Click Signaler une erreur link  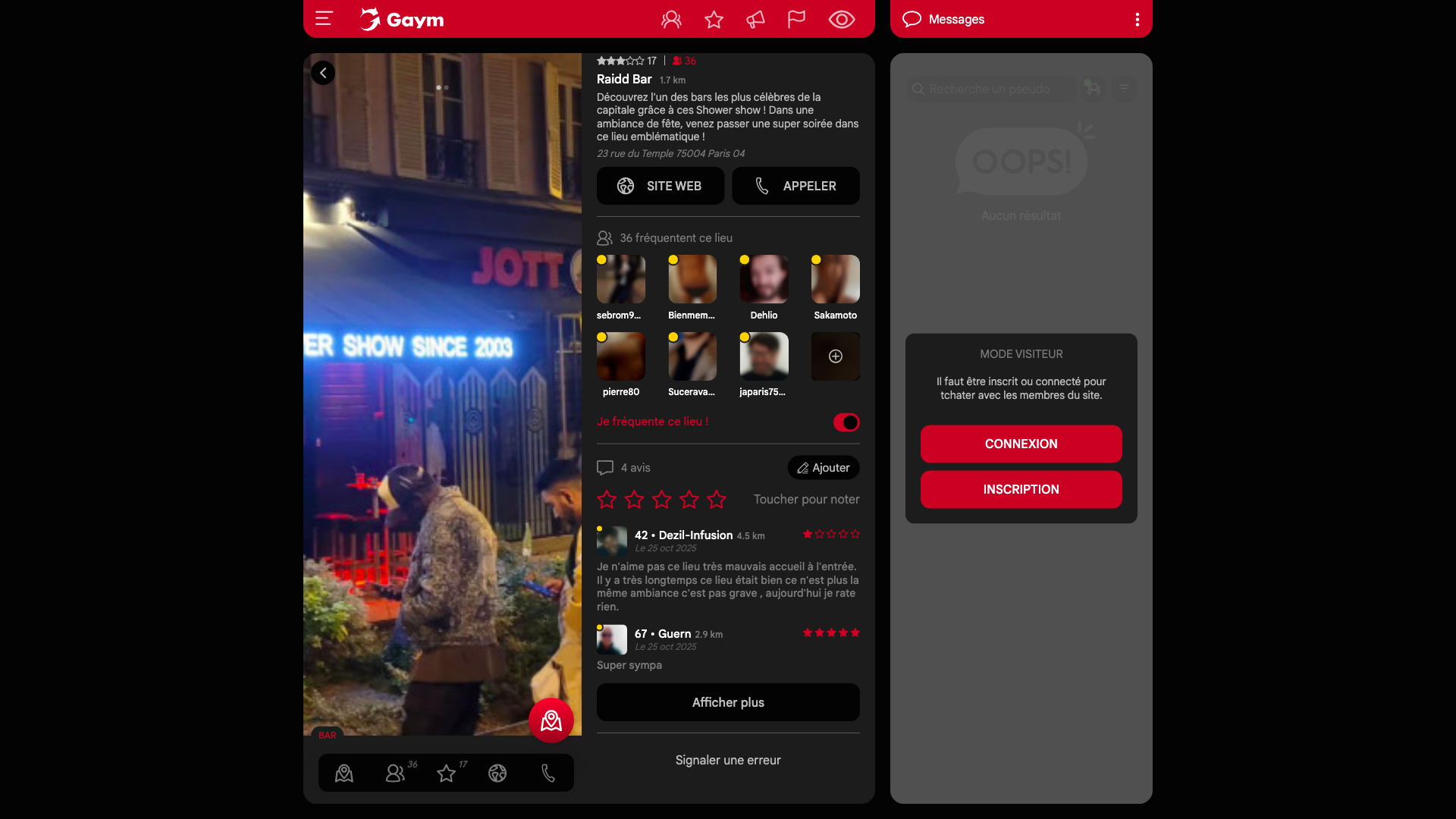(728, 760)
